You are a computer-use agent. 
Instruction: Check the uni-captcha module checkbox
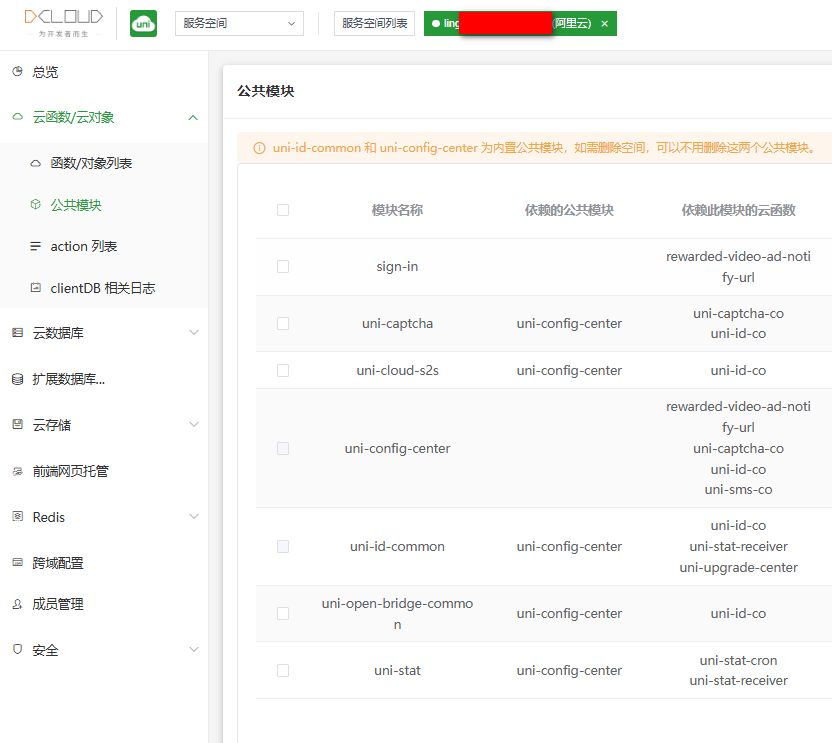[283, 324]
